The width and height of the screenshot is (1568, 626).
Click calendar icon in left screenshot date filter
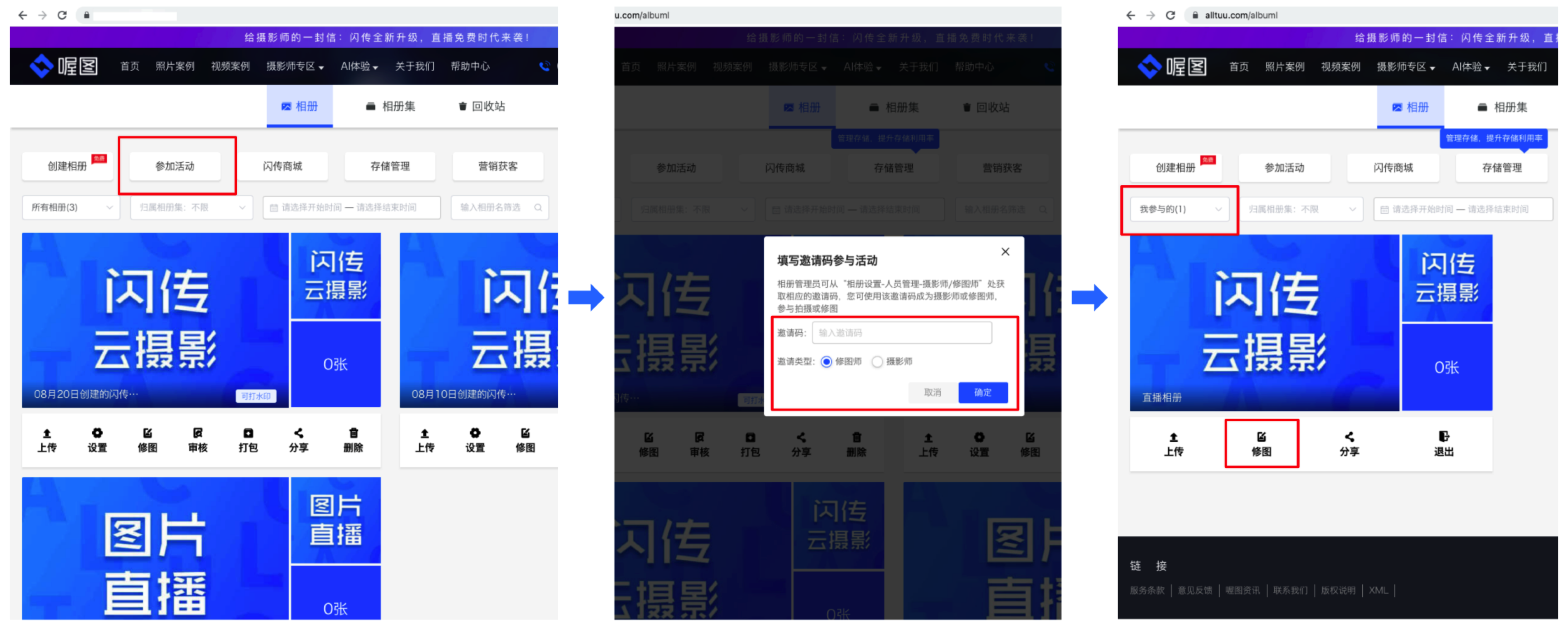pos(274,208)
